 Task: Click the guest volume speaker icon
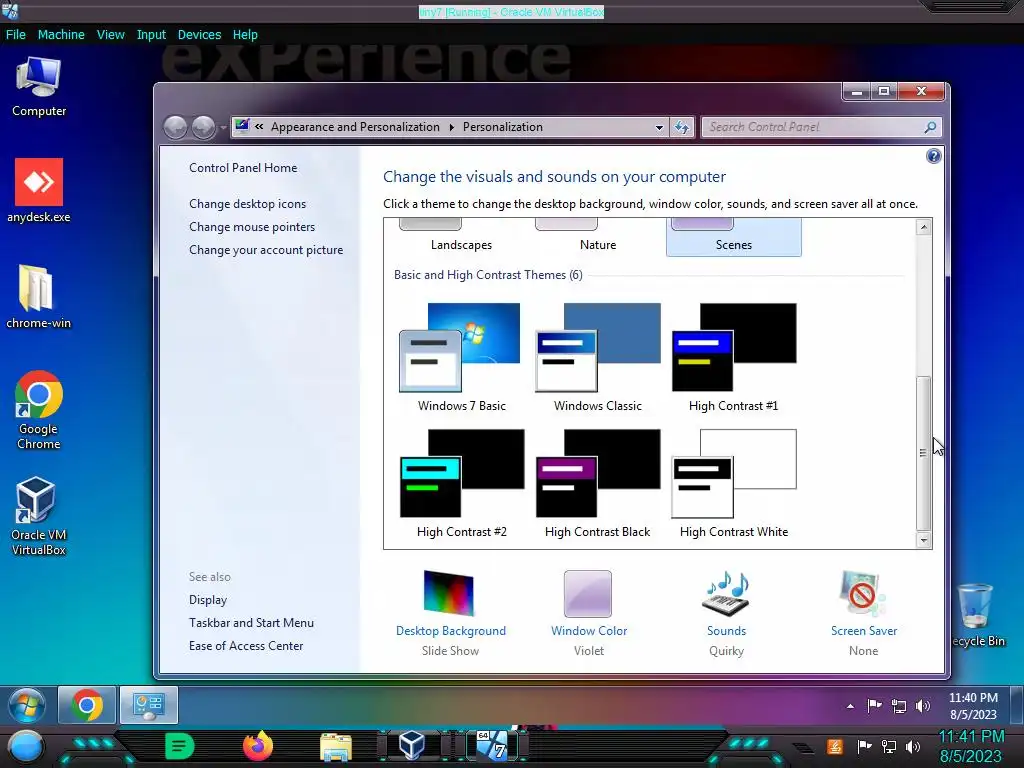tap(923, 705)
